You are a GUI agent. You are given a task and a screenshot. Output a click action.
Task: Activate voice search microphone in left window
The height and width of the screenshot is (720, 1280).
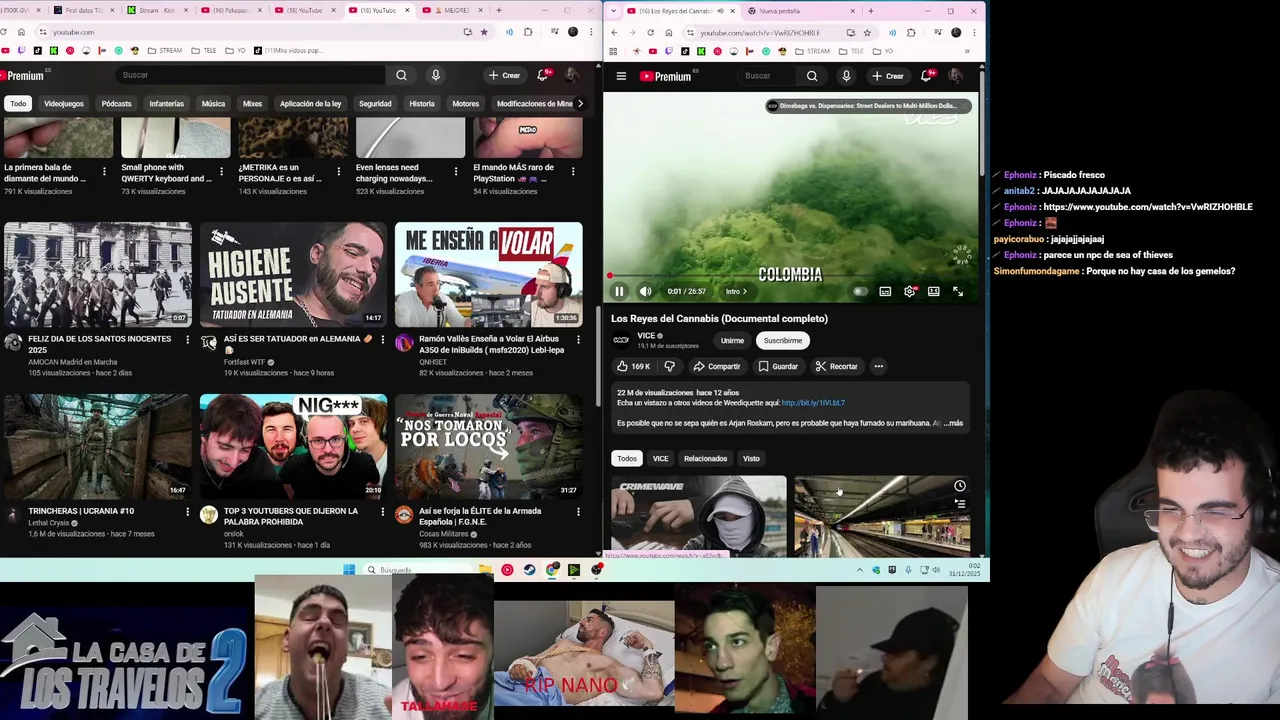click(x=435, y=75)
